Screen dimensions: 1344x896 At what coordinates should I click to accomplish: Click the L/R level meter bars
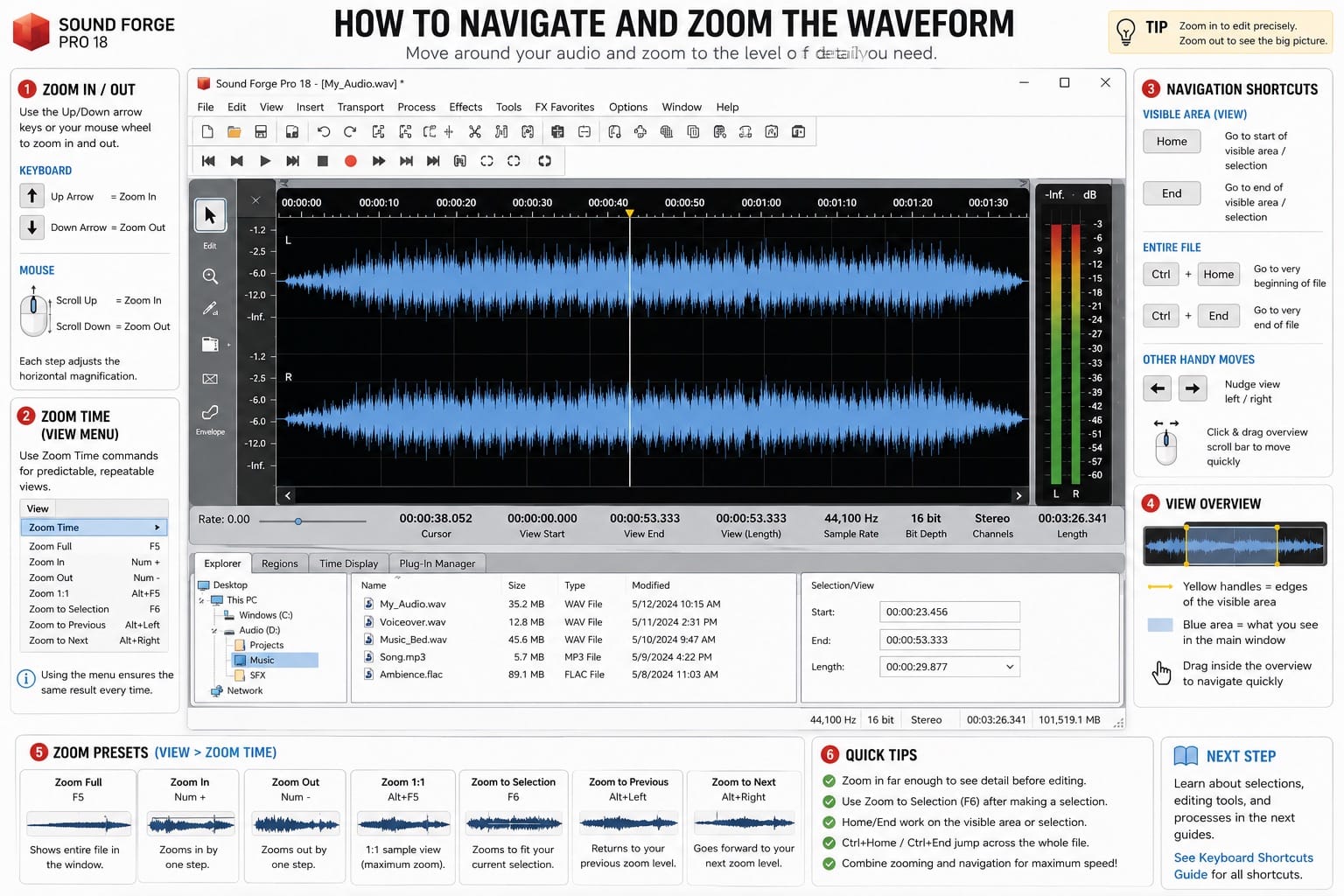1067,353
